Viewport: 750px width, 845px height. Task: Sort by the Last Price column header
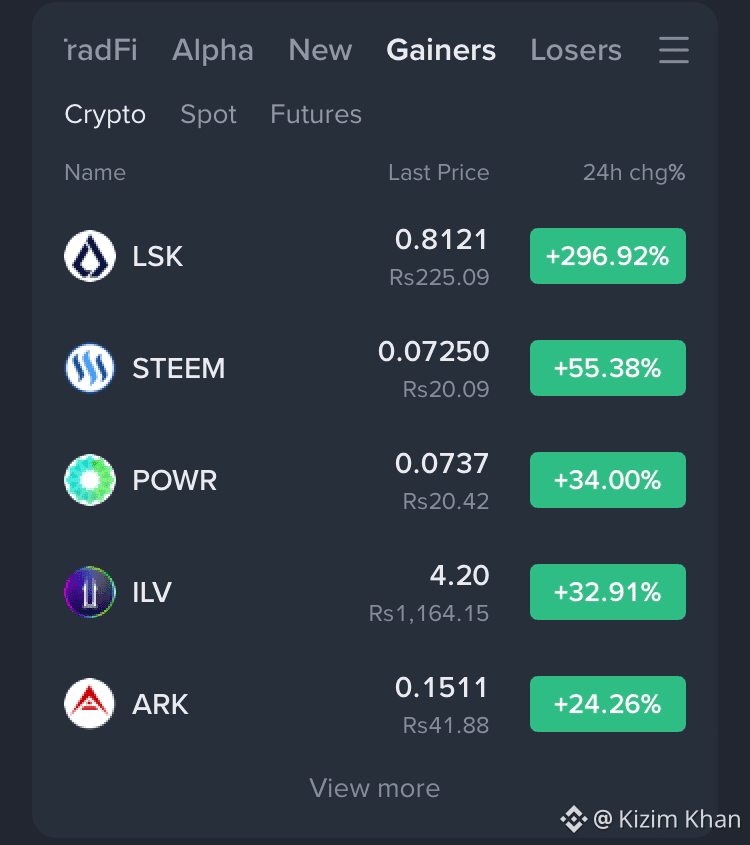pyautogui.click(x=439, y=173)
